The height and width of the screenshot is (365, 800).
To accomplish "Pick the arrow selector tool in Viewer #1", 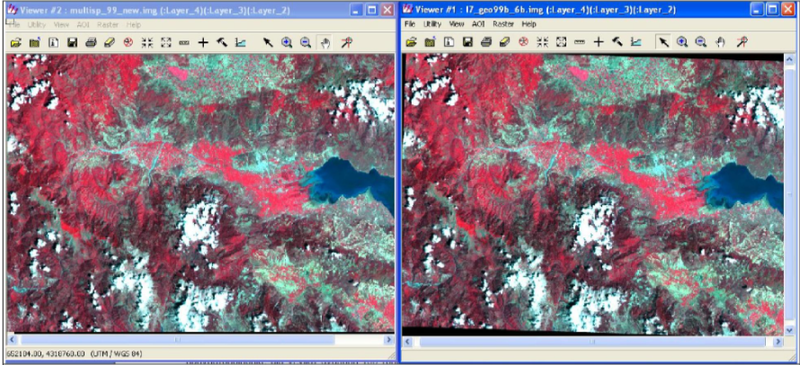I will tap(663, 43).
